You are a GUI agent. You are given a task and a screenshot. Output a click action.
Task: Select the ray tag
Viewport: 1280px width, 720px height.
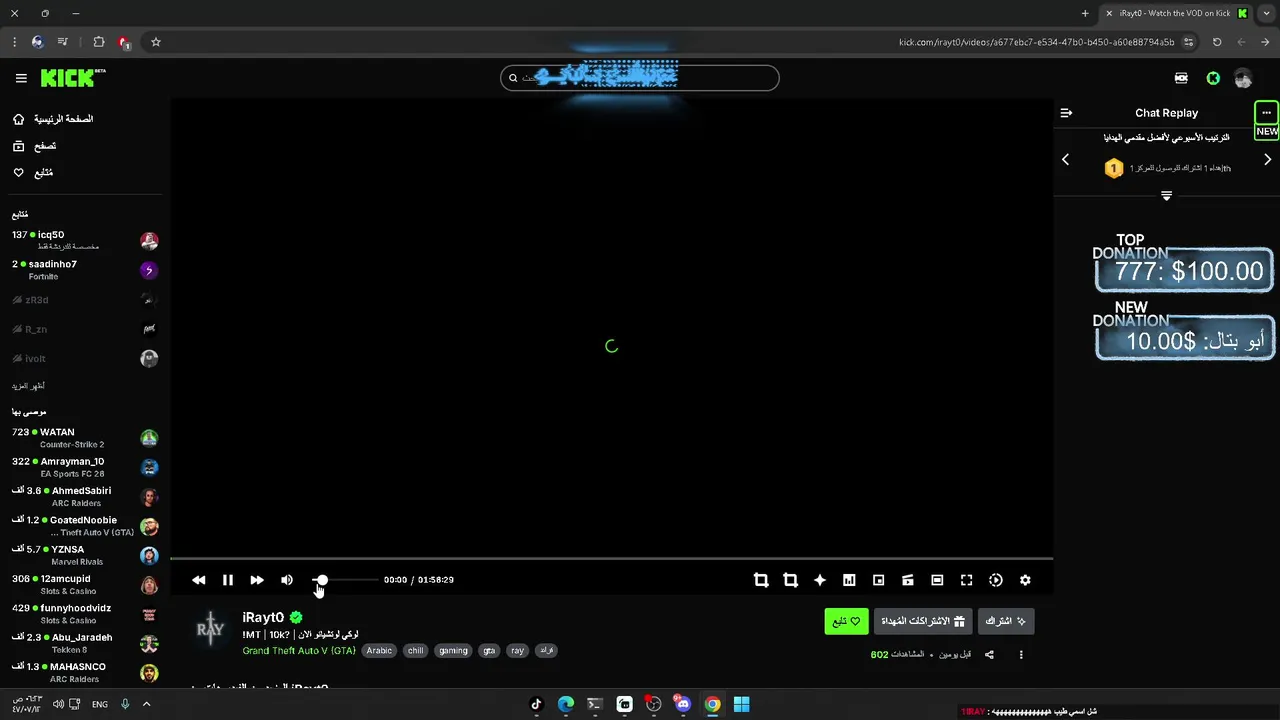coord(517,650)
